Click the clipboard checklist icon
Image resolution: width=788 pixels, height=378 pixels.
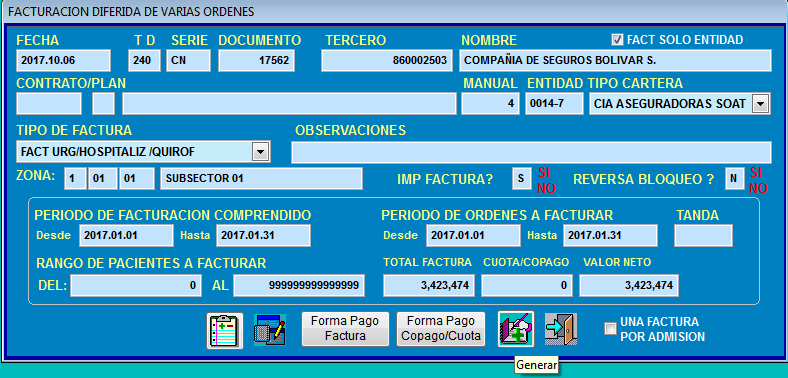[x=225, y=330]
